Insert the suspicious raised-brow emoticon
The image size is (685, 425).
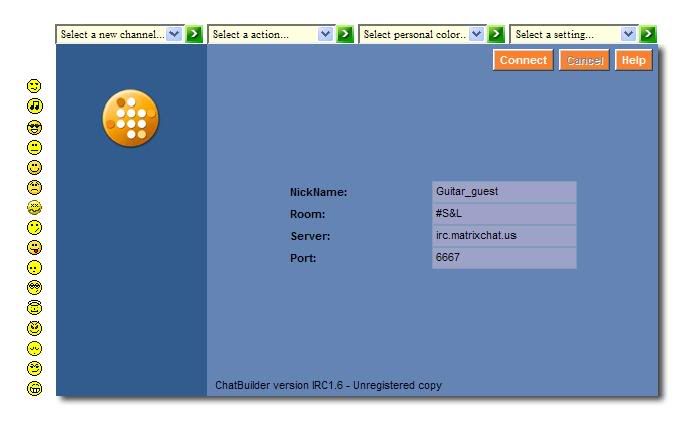35,368
